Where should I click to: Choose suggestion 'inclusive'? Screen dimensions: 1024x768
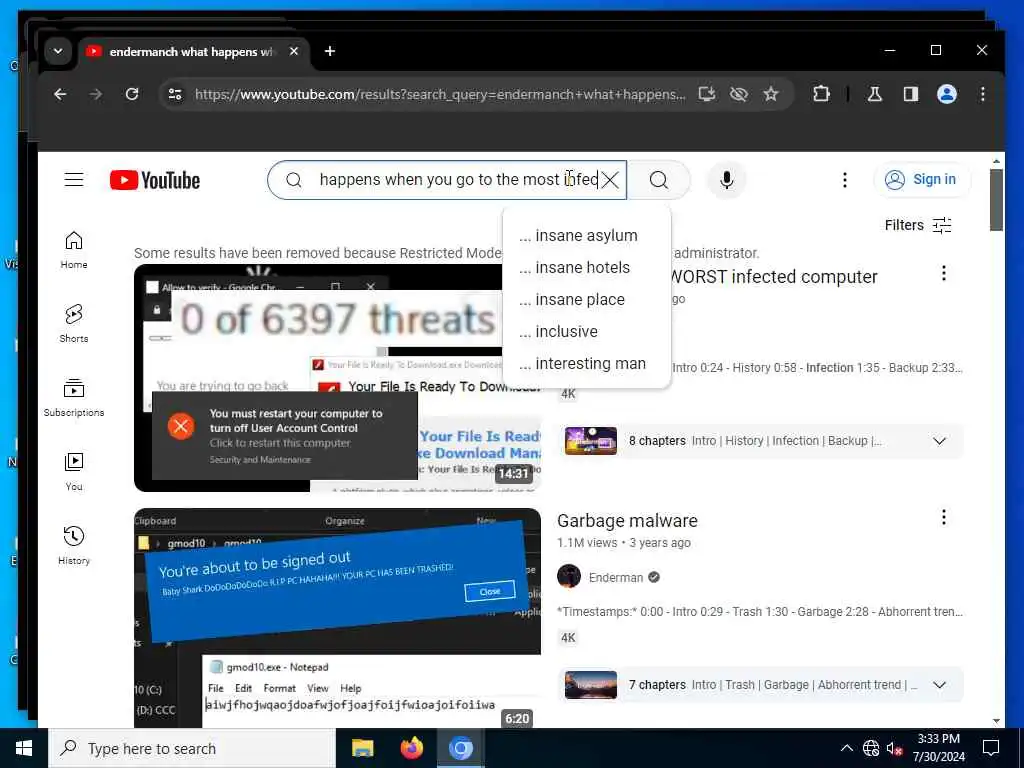pyautogui.click(x=586, y=332)
